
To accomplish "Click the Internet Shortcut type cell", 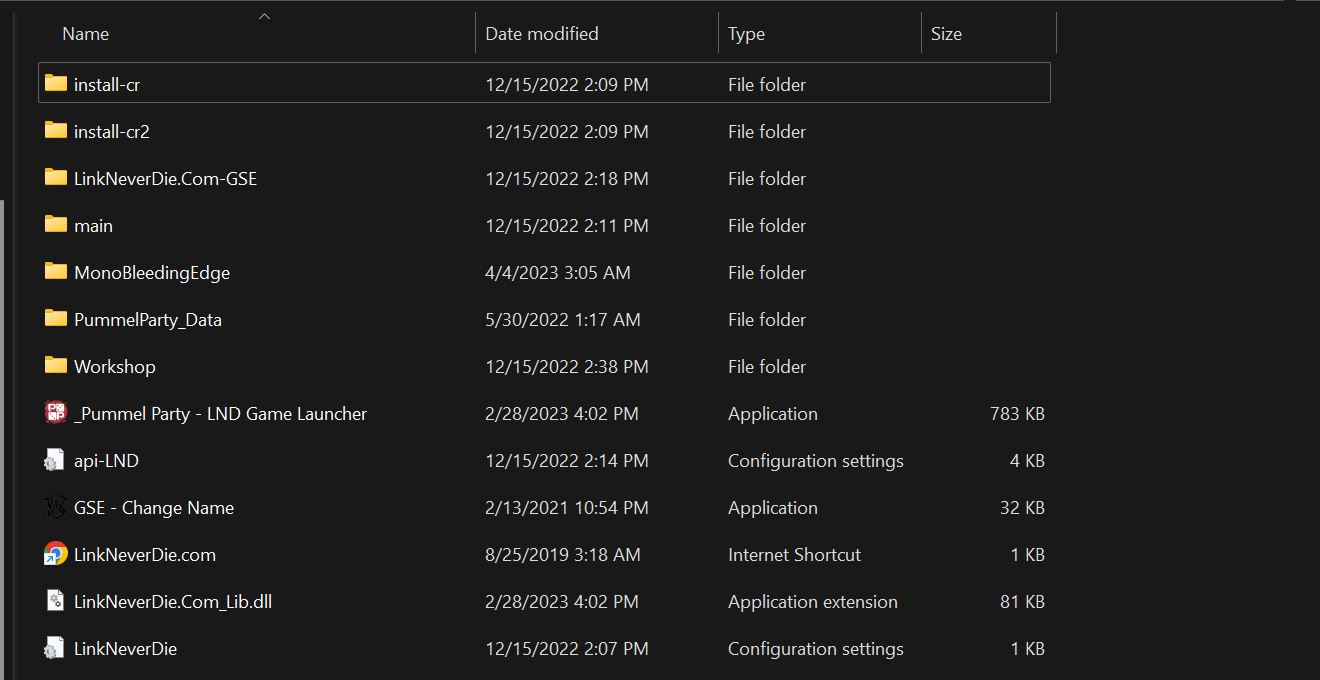I will click(x=794, y=555).
